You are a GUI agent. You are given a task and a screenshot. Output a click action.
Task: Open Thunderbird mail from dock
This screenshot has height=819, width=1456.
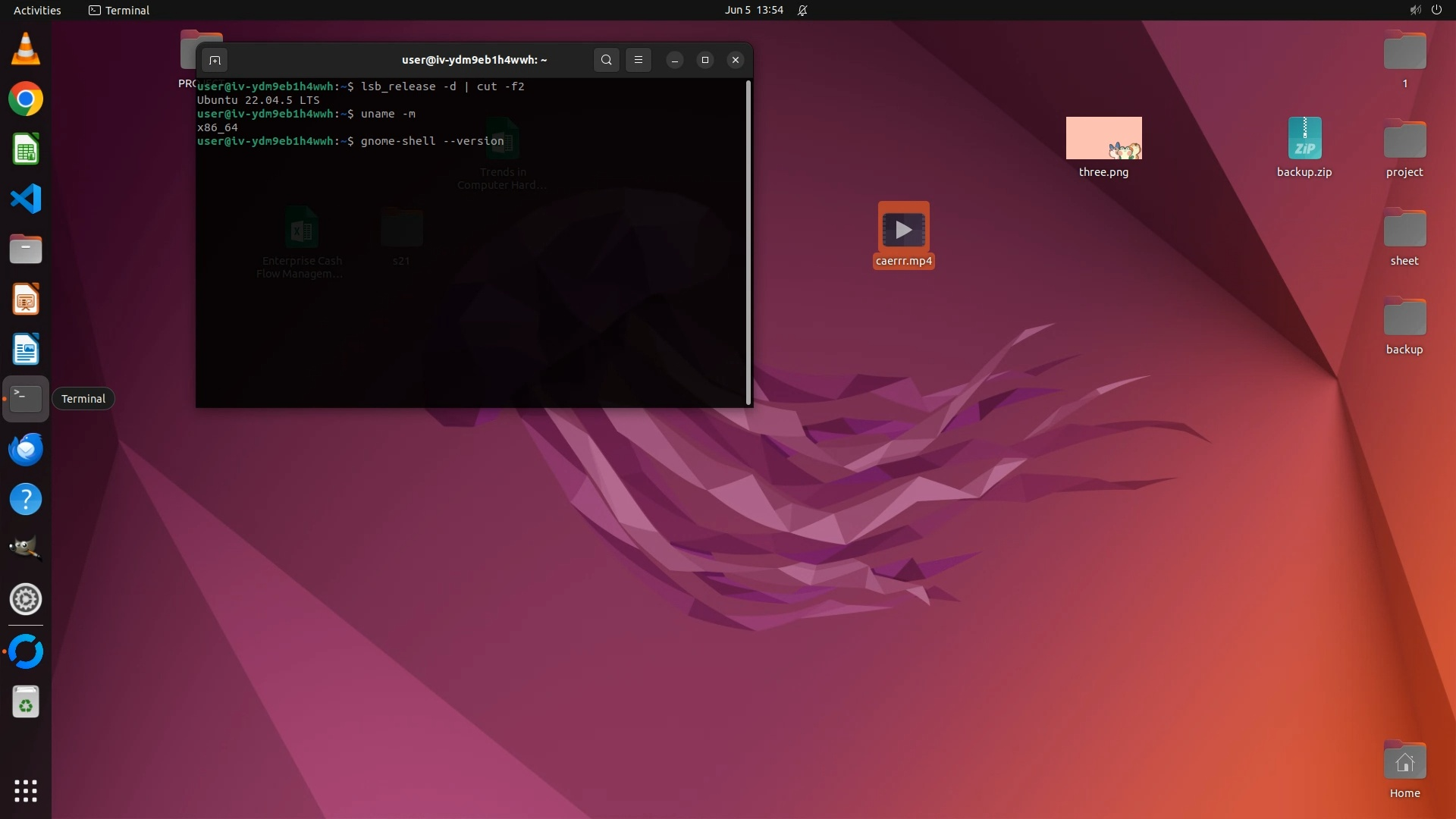point(25,449)
